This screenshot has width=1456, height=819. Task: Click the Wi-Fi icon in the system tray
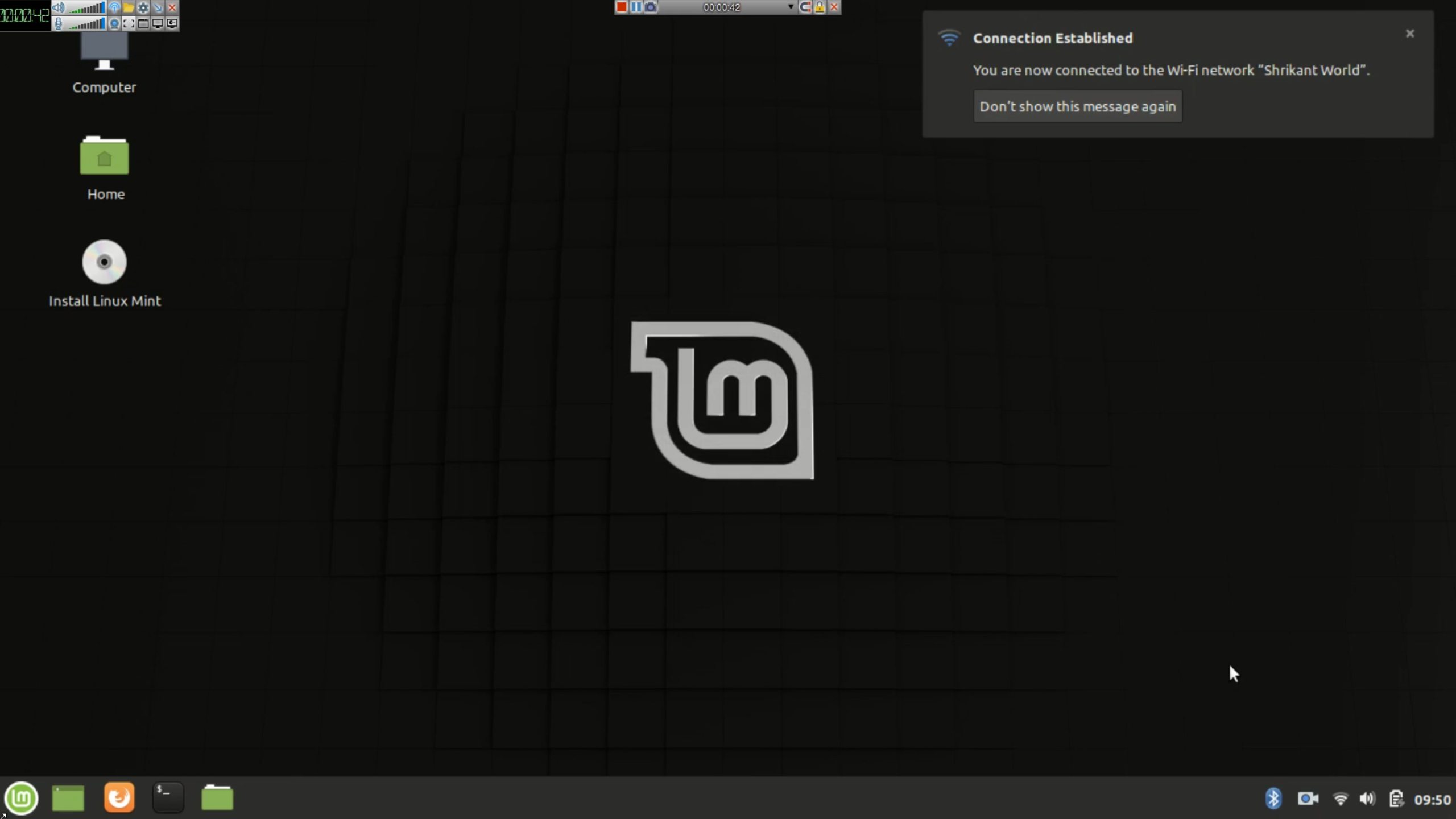(x=1341, y=799)
